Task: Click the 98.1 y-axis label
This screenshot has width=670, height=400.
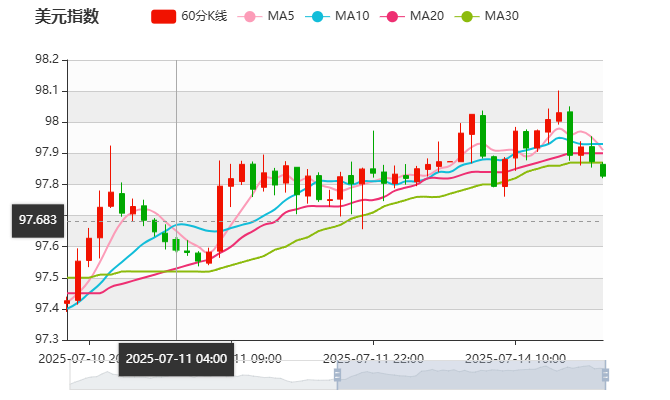Action: click(x=47, y=90)
